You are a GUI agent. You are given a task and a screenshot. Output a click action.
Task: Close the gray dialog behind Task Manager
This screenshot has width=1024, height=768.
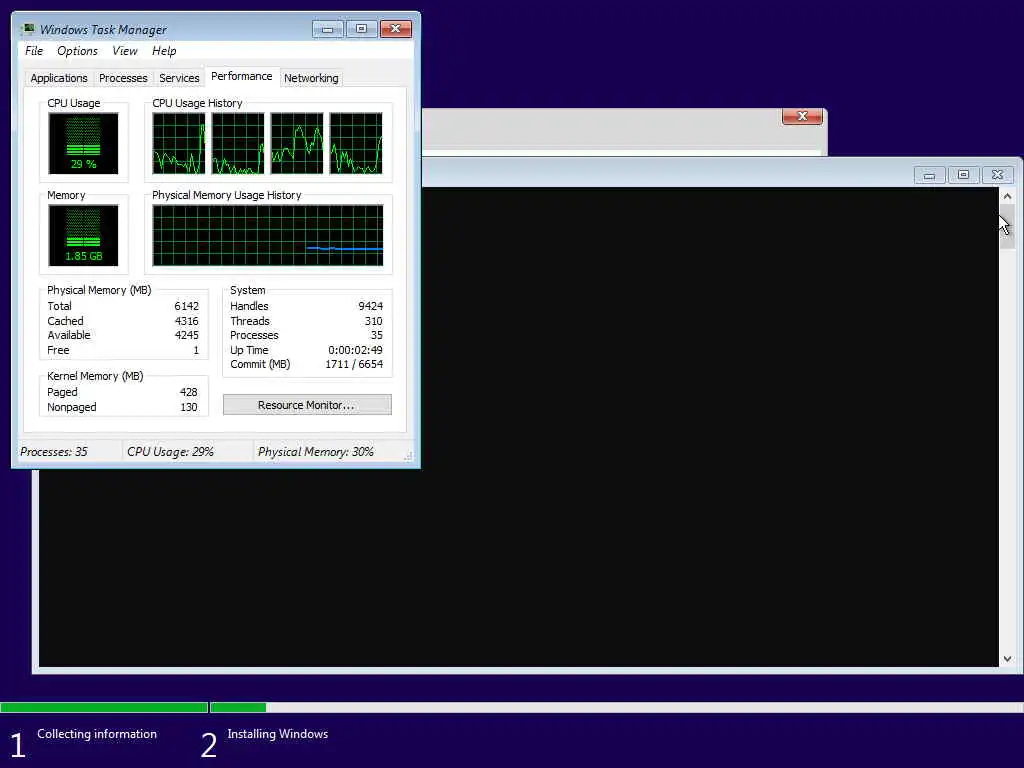(x=802, y=116)
